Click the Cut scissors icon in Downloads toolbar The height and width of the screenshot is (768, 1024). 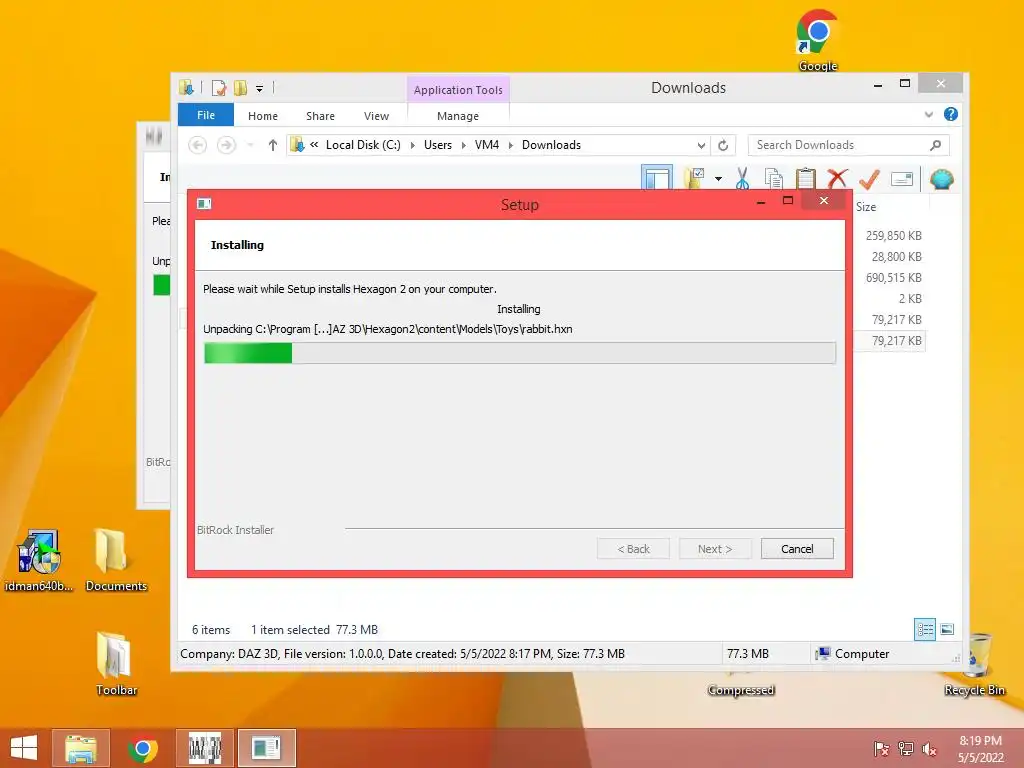[743, 178]
